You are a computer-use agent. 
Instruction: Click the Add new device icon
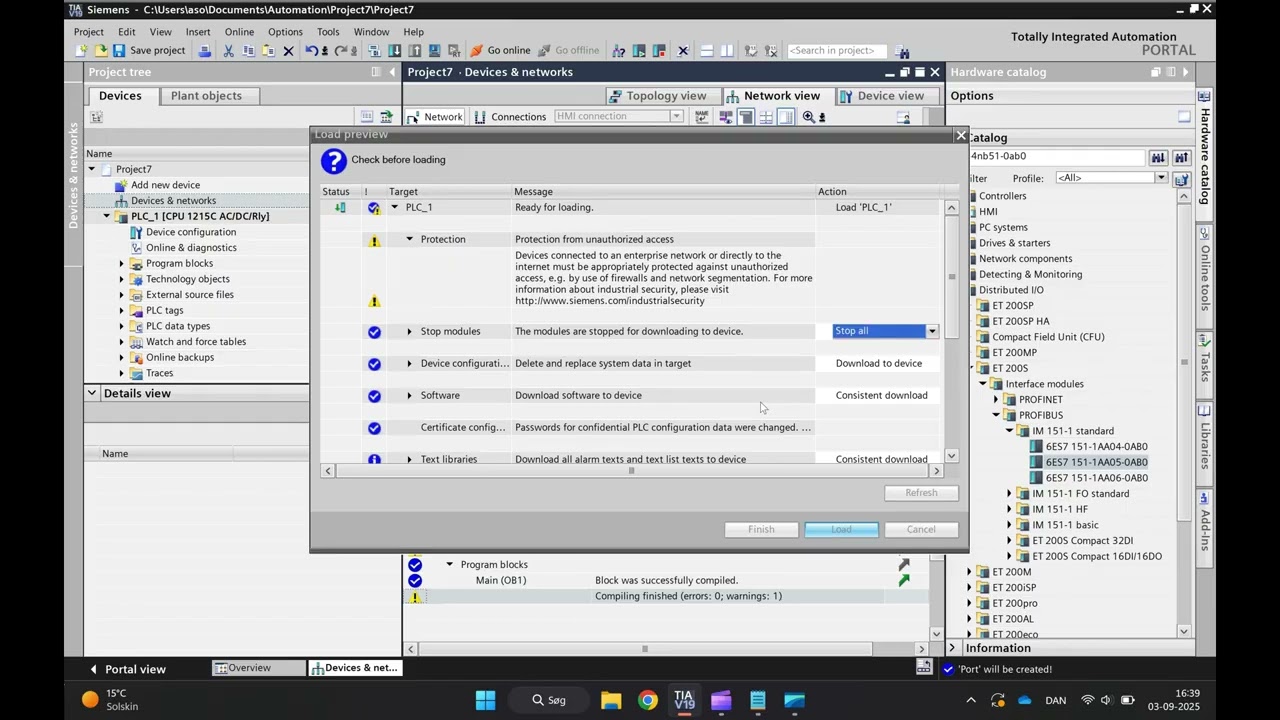tap(121, 185)
